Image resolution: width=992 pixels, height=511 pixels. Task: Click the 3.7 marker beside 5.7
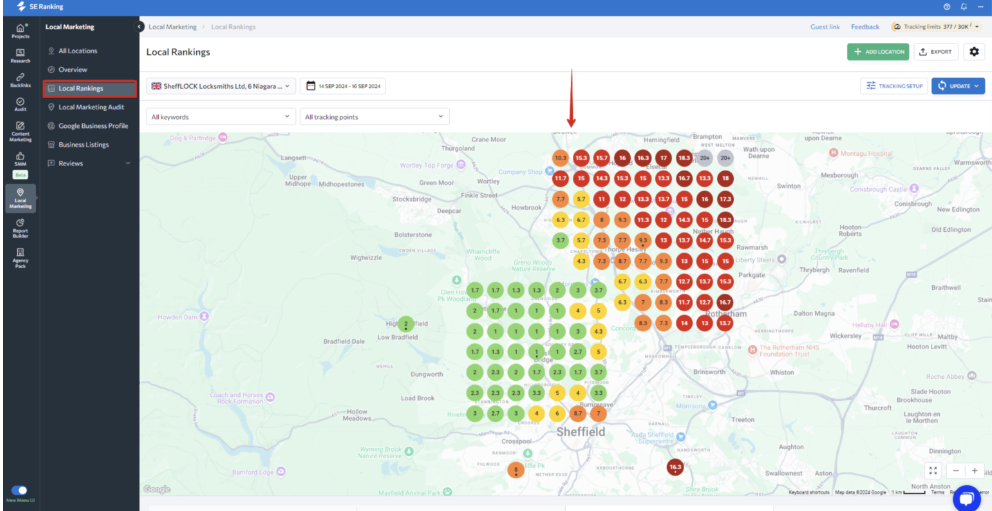[x=560, y=240]
